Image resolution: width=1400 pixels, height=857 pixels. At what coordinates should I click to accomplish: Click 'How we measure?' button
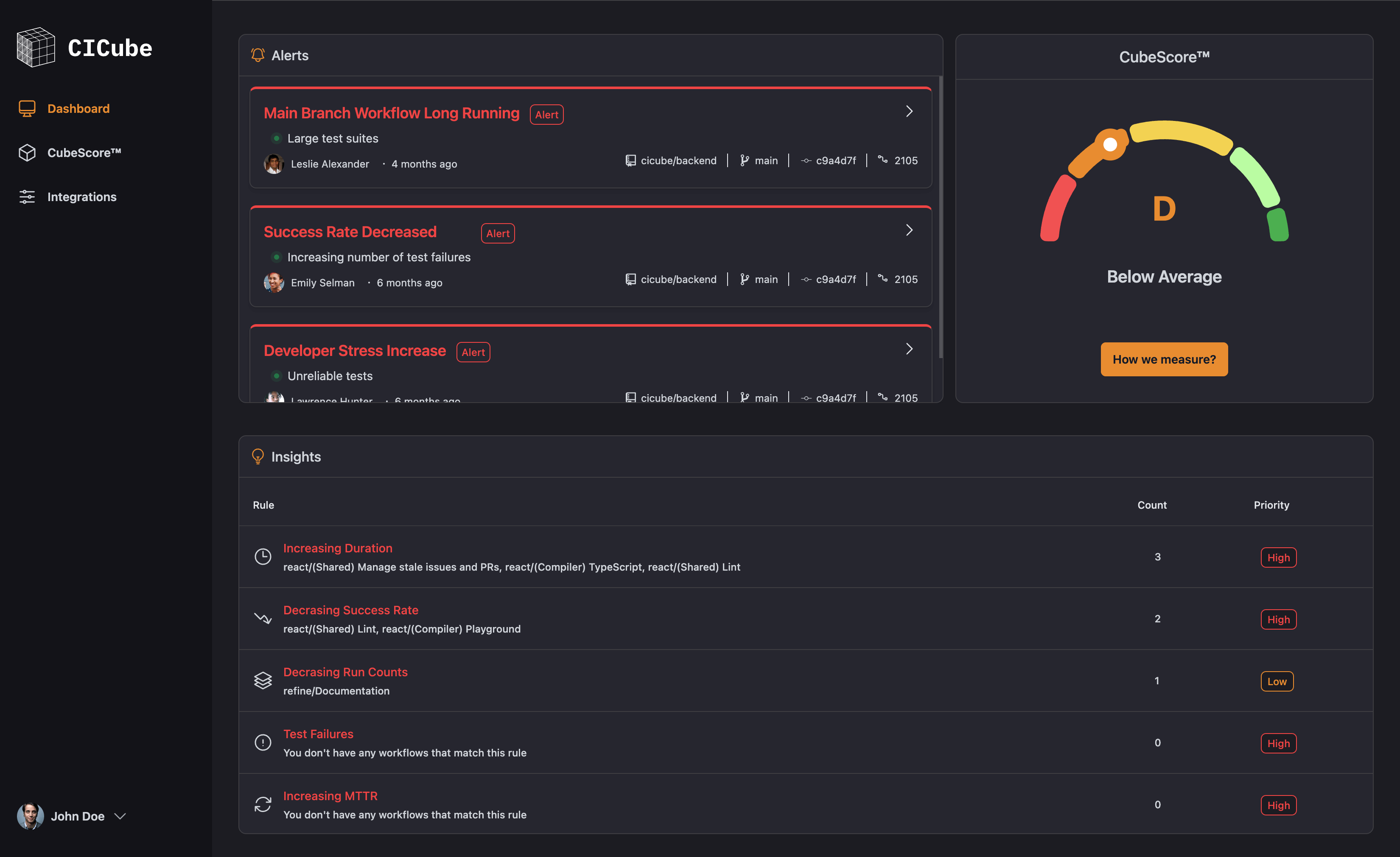coord(1163,358)
